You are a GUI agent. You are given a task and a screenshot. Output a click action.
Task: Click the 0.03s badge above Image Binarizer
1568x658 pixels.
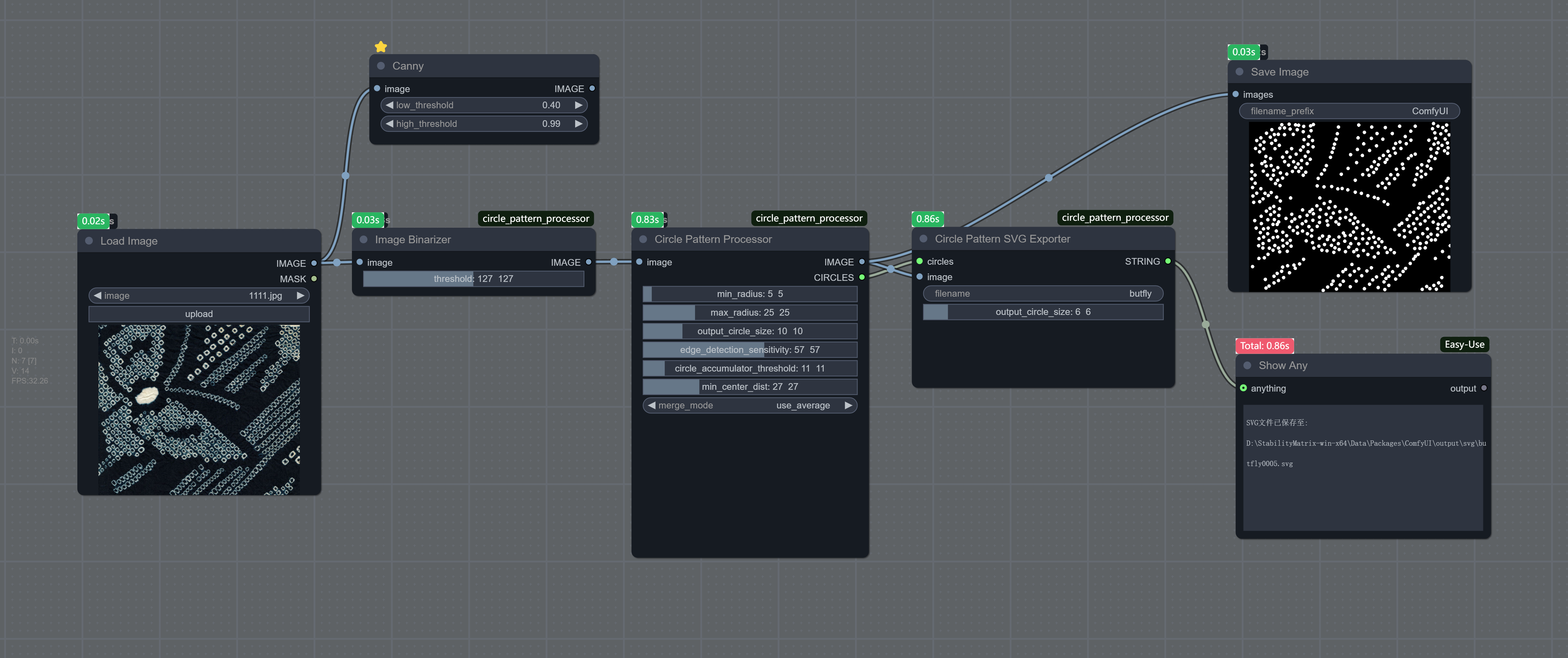(368, 220)
